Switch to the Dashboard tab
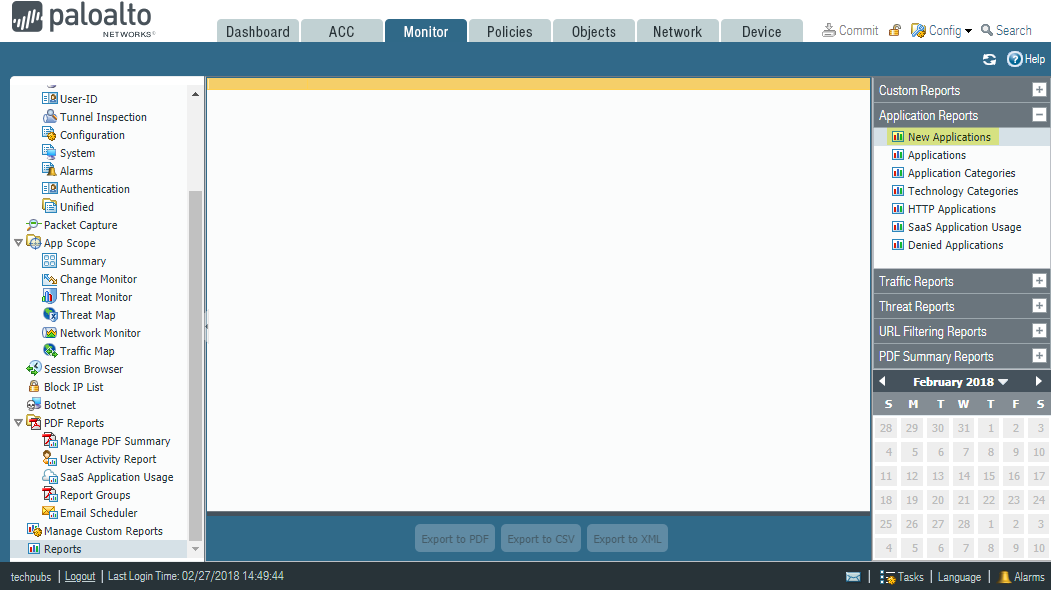This screenshot has height=590, width=1051. point(258,32)
